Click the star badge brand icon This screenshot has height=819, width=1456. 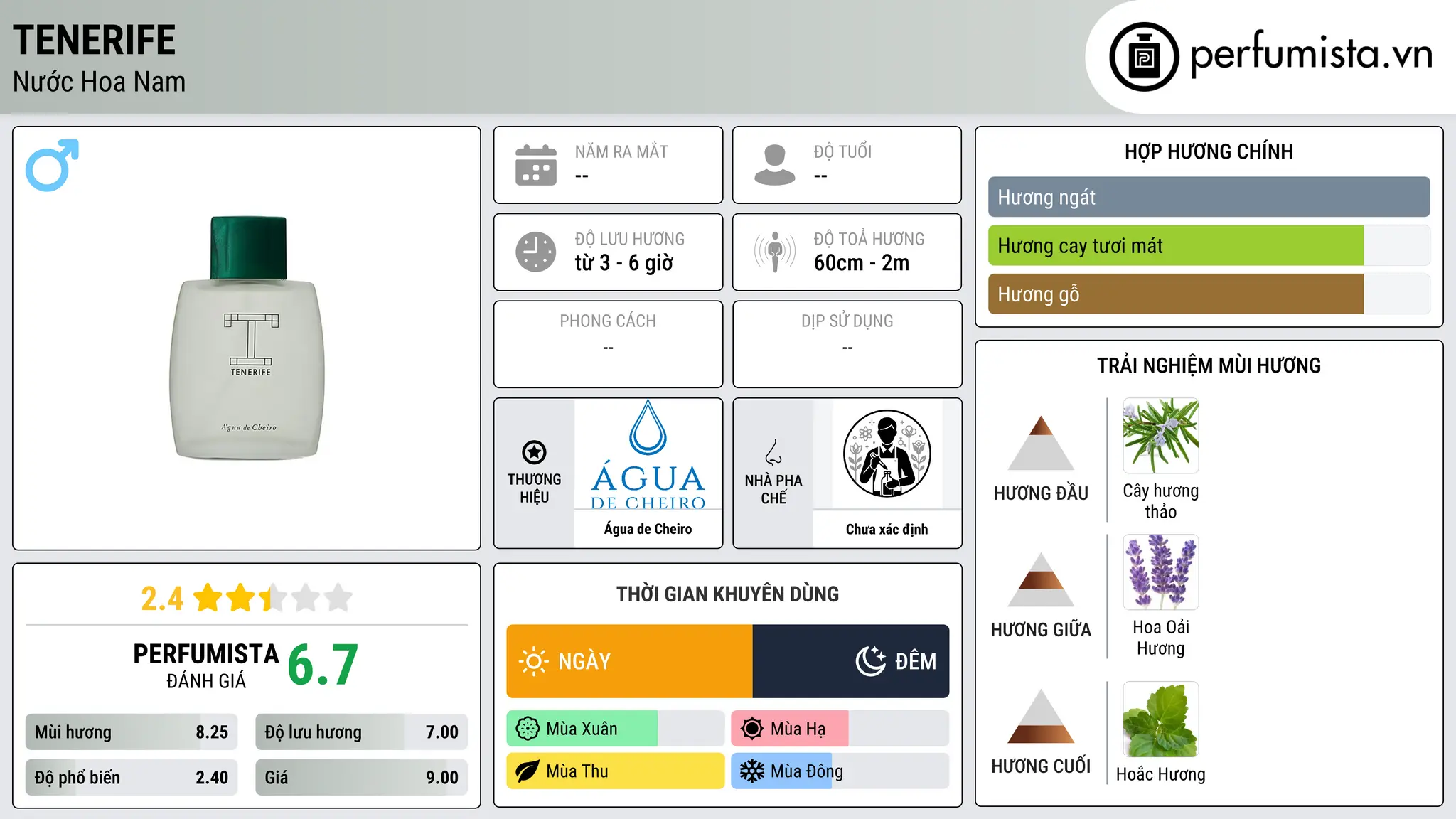[x=534, y=451]
